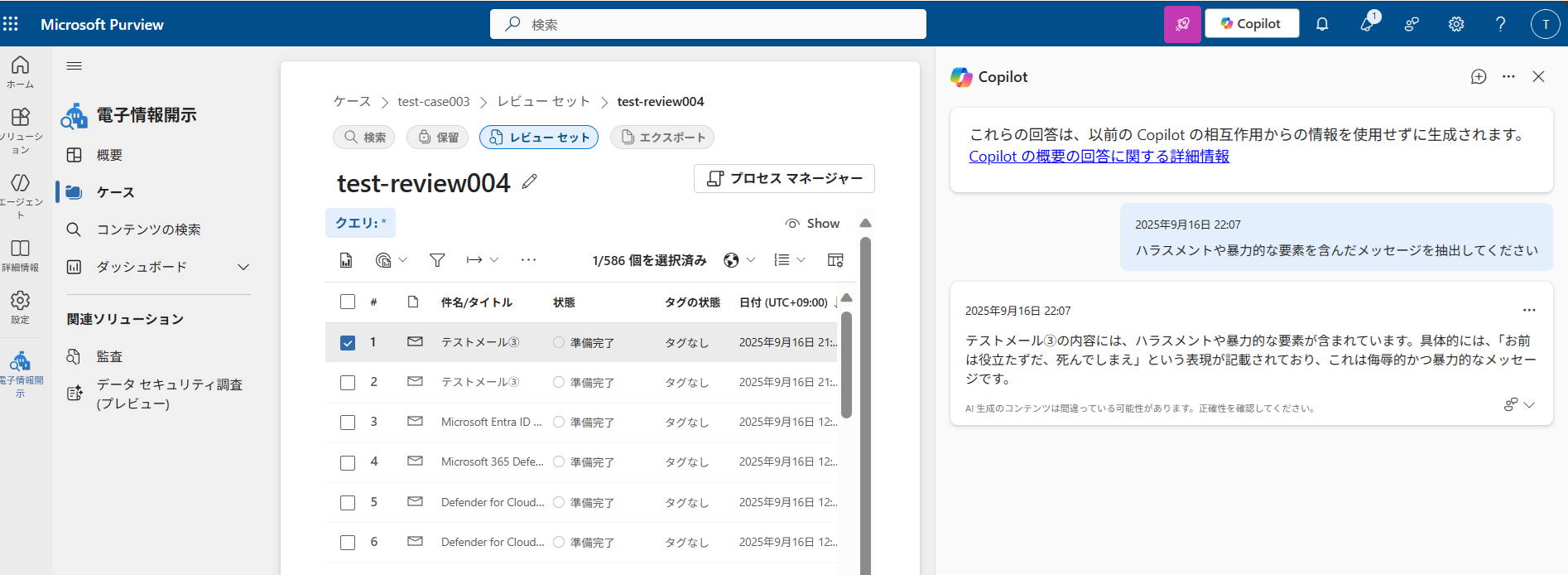Sort by 件名/タイトル column header
Image resolution: width=1568 pixels, height=575 pixels.
477,302
